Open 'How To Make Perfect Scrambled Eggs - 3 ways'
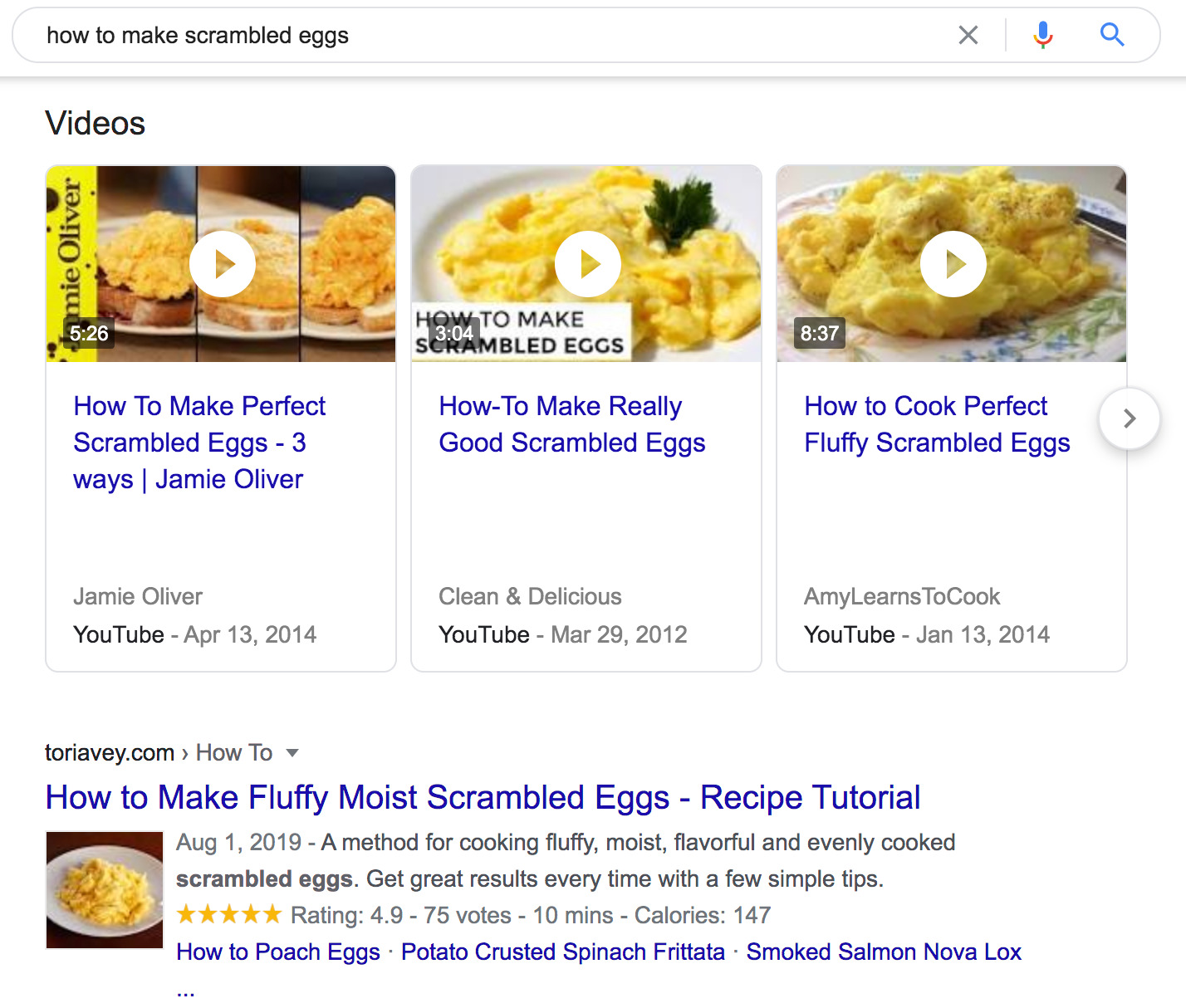Viewport: 1186px width, 1008px height. 199,443
